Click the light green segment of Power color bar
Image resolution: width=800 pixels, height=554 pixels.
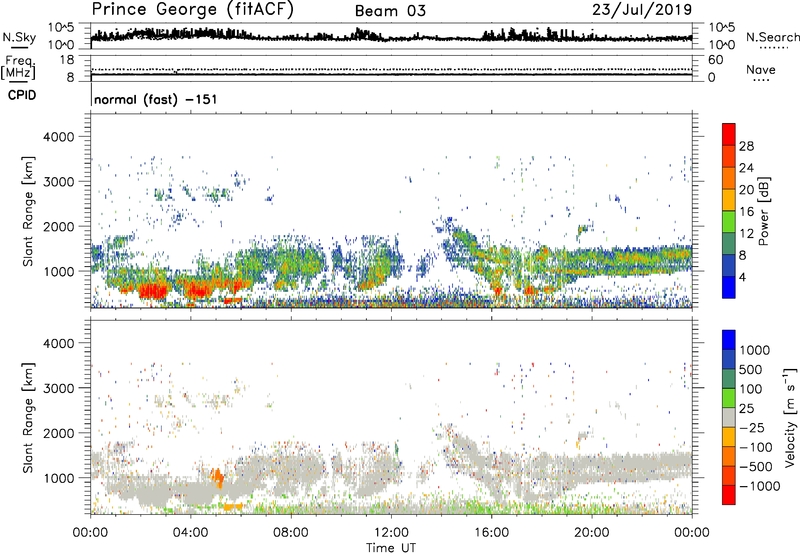pyautogui.click(x=729, y=222)
